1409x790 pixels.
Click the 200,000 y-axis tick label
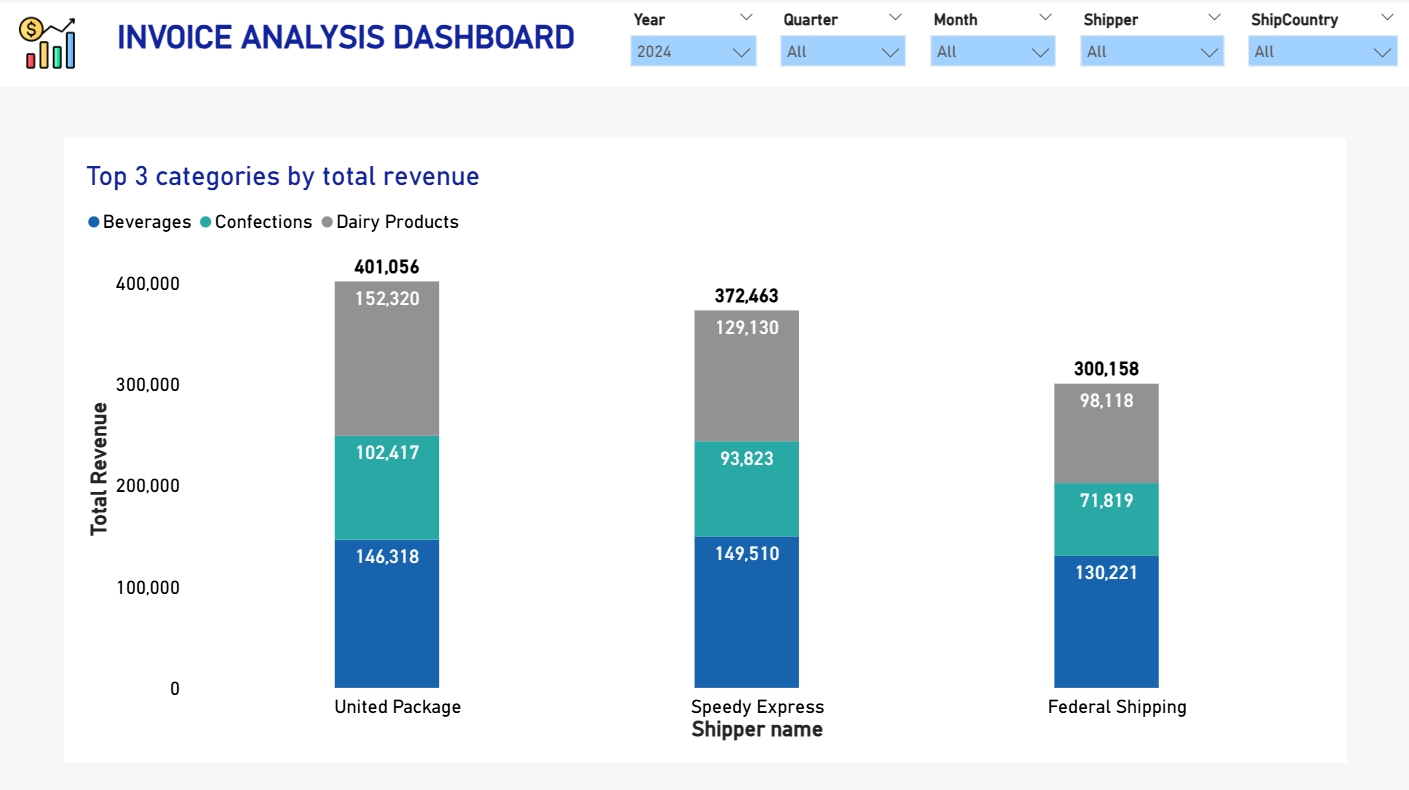(x=148, y=486)
